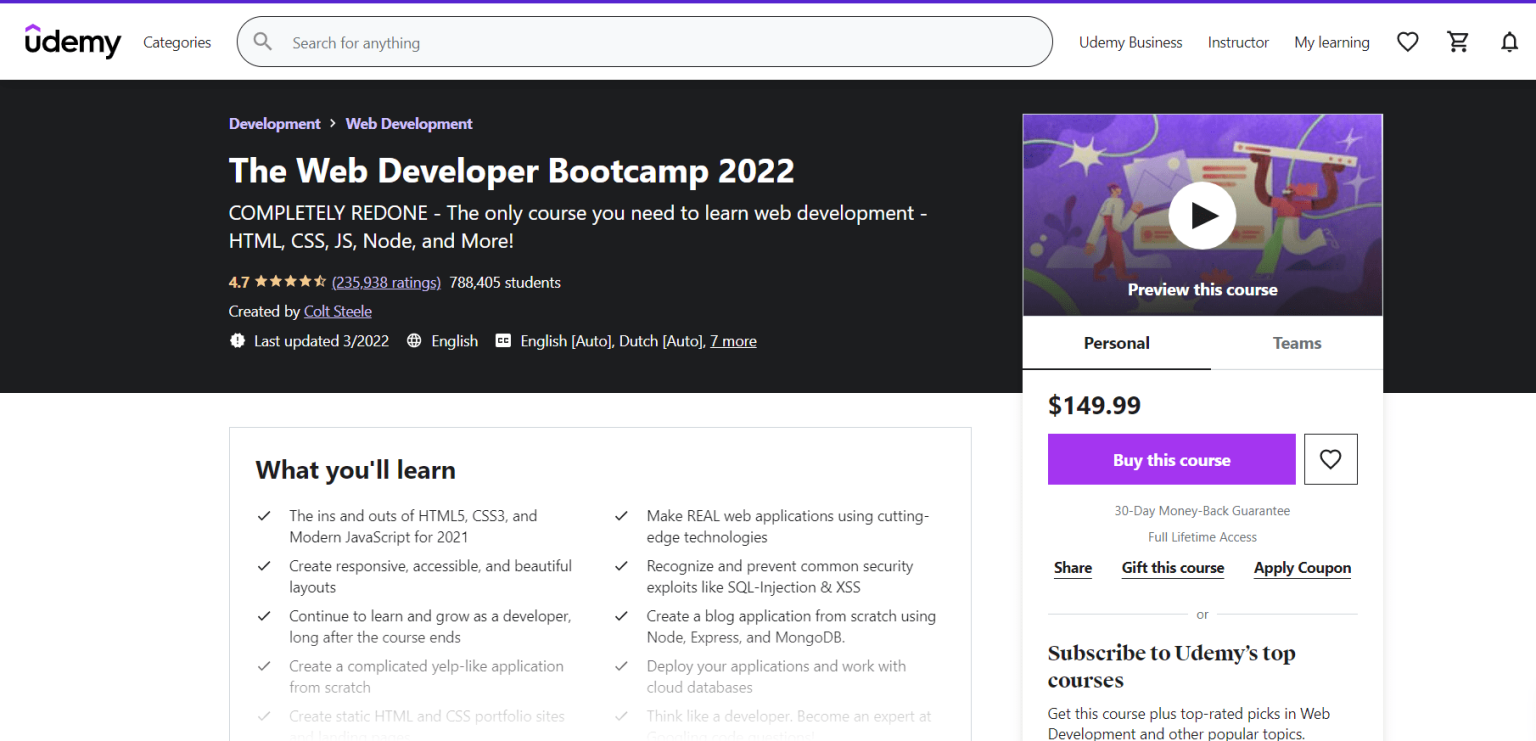Play the course preview video
This screenshot has height=741, width=1536.
(x=1202, y=215)
